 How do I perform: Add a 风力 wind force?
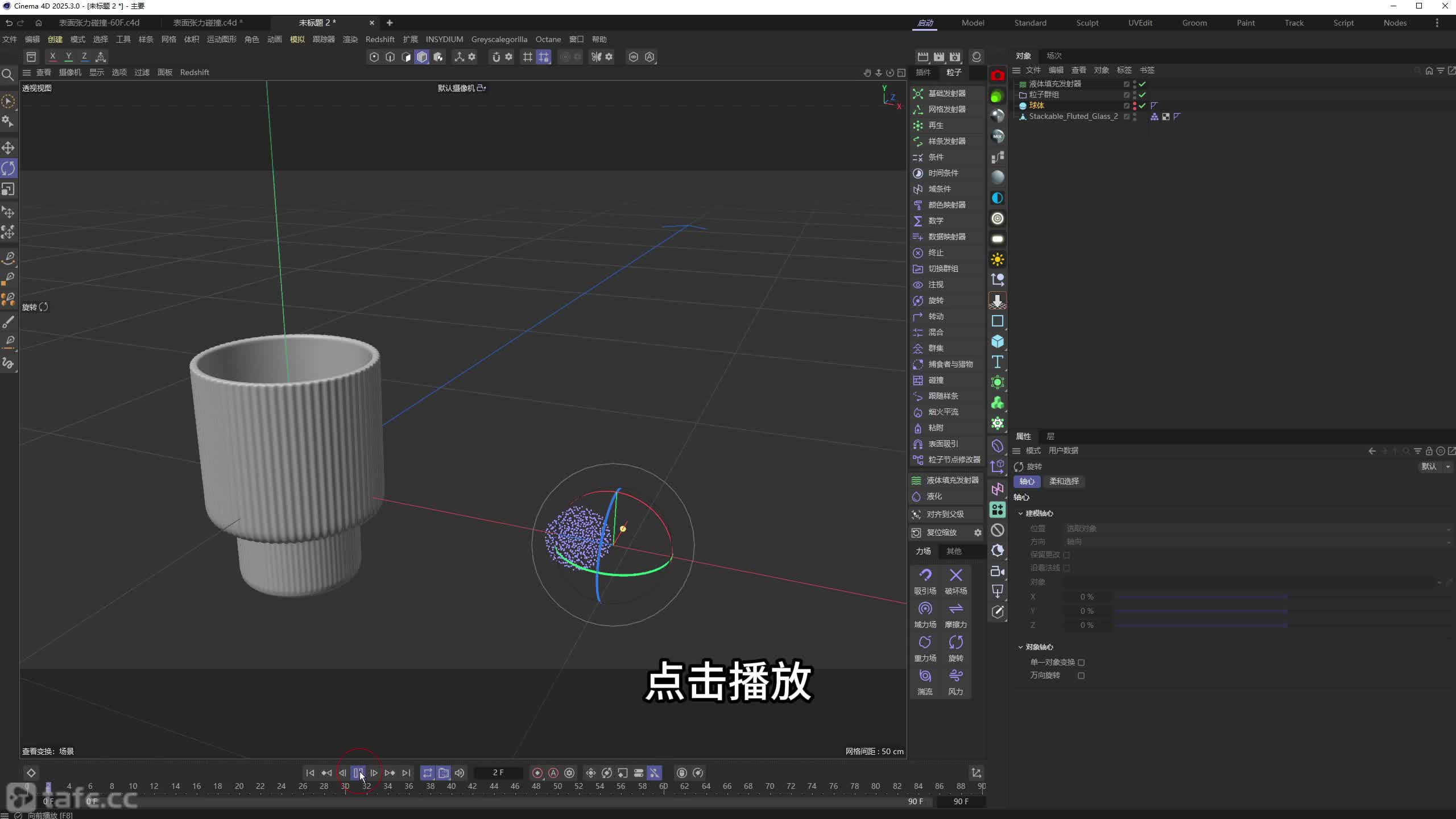[955, 682]
